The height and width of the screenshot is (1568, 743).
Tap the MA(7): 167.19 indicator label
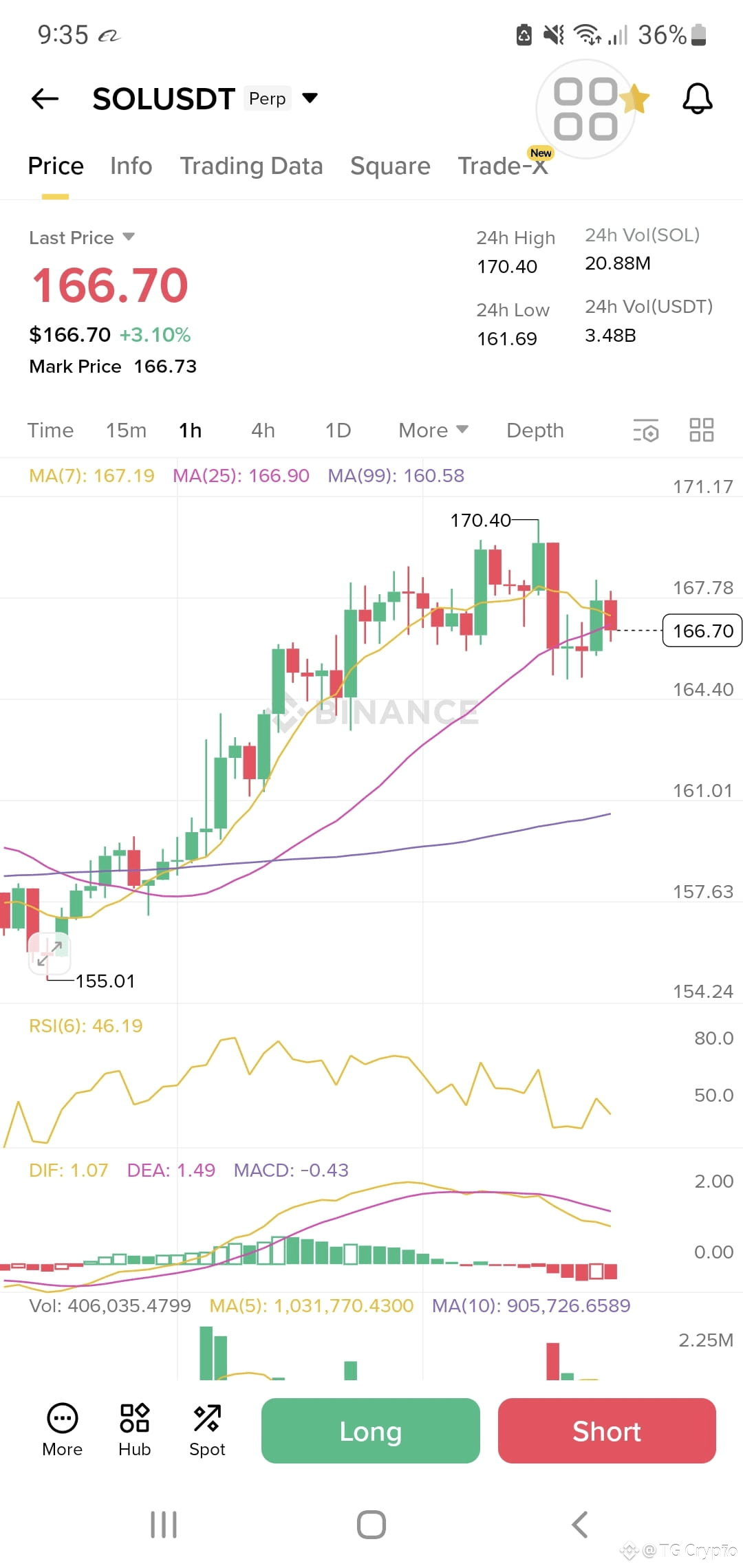pyautogui.click(x=91, y=476)
